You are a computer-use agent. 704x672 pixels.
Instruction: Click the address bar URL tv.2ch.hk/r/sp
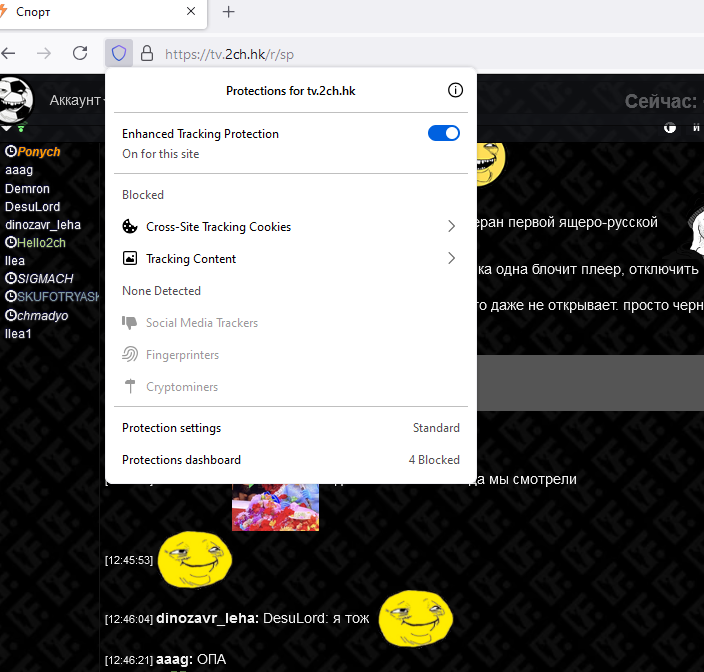[229, 54]
